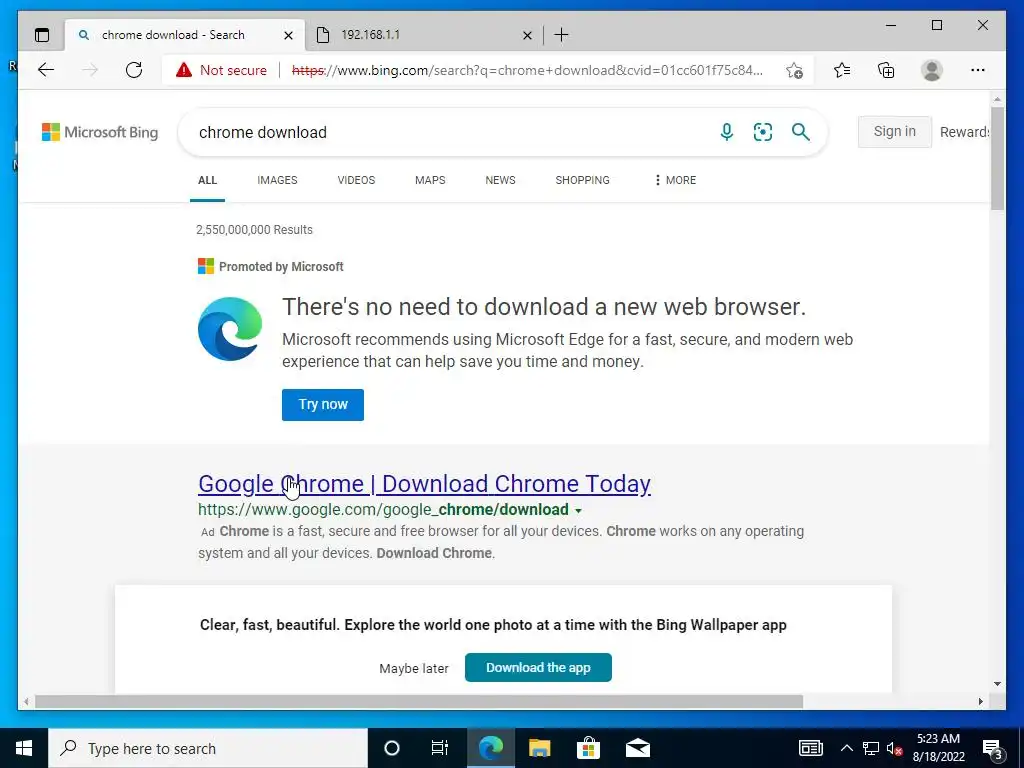The height and width of the screenshot is (768, 1024).
Task: Click the Microsoft Edge logo image
Action: coord(230,328)
